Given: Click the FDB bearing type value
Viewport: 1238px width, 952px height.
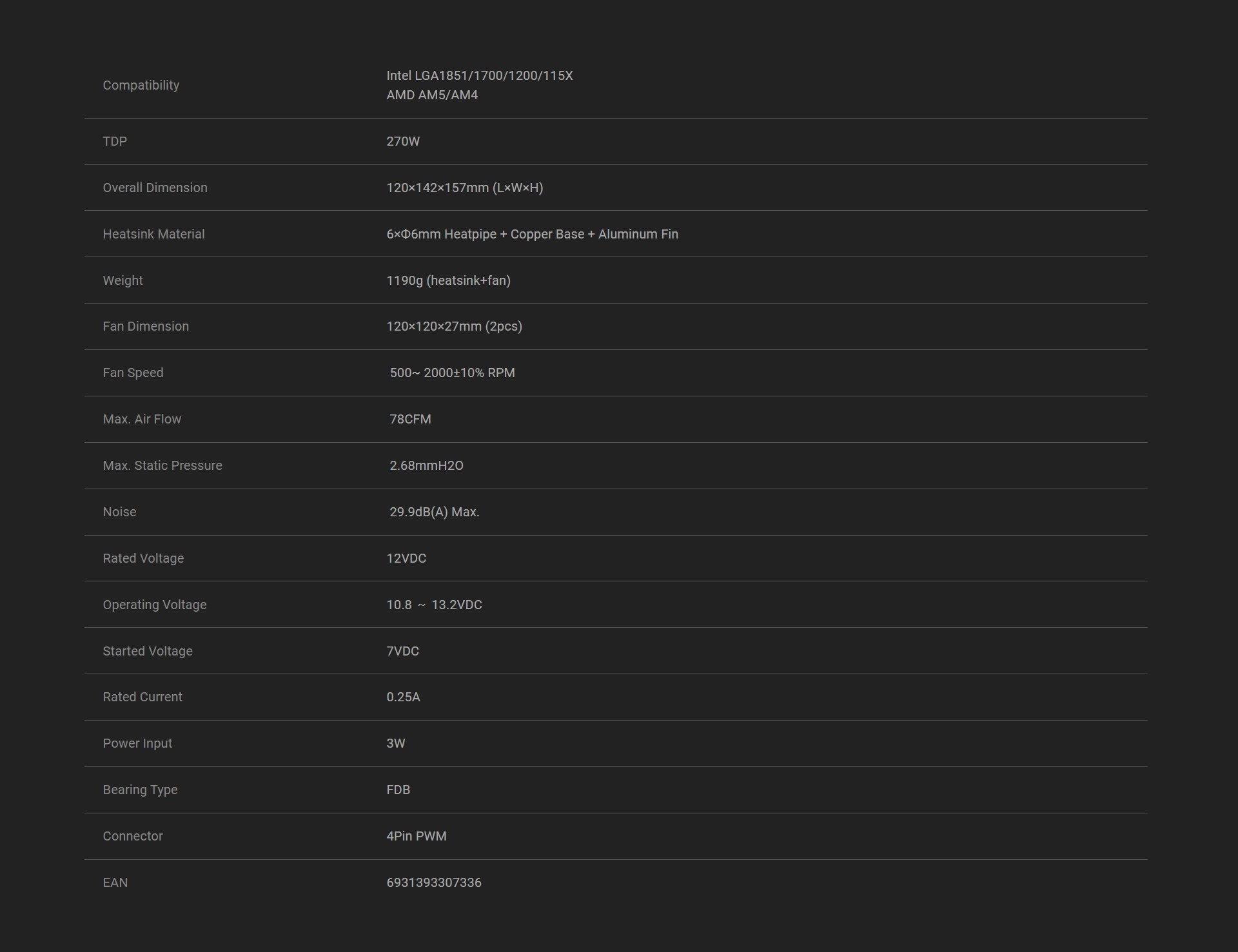Looking at the screenshot, I should (x=398, y=790).
